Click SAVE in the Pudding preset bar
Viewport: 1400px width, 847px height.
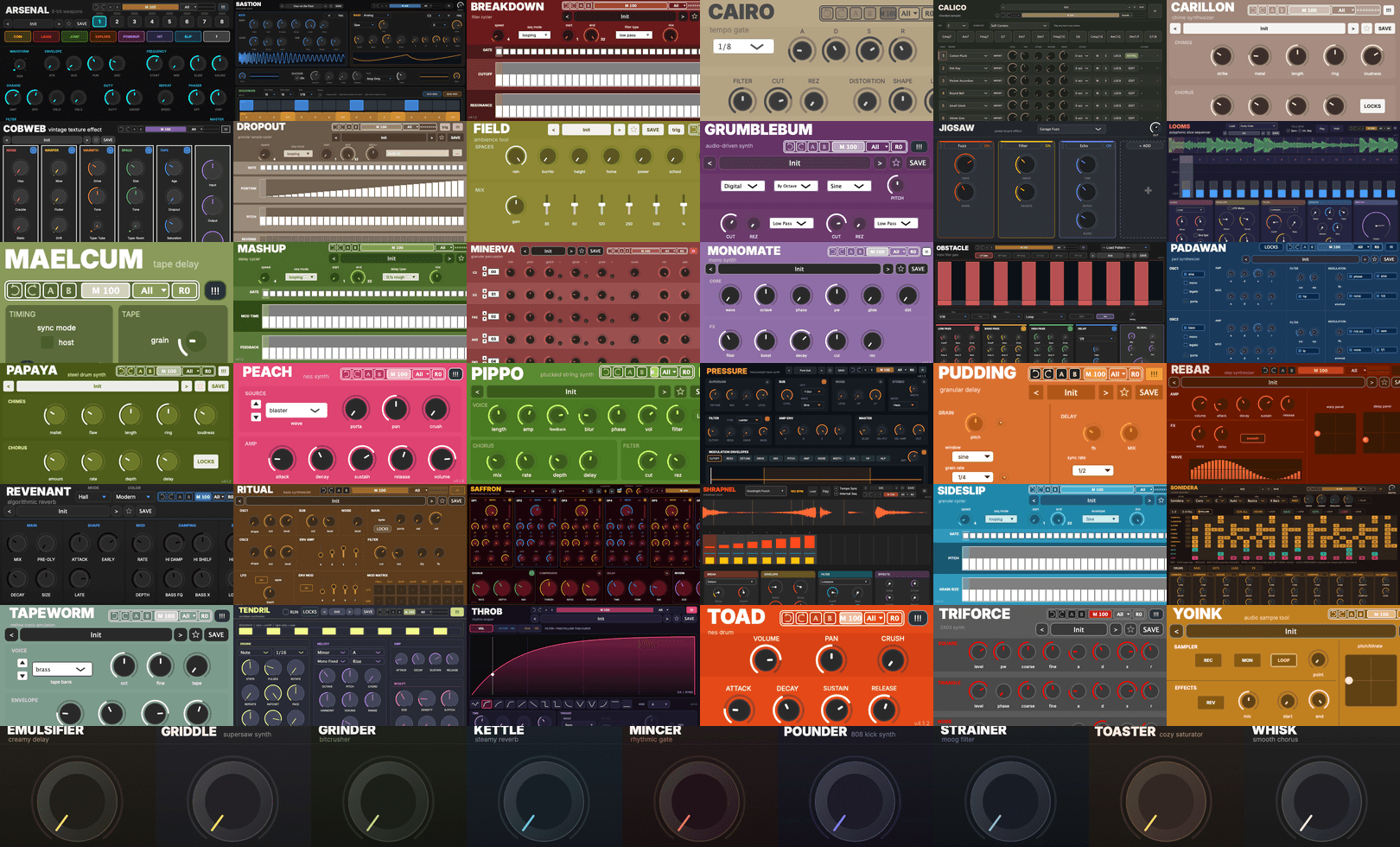click(x=1149, y=392)
